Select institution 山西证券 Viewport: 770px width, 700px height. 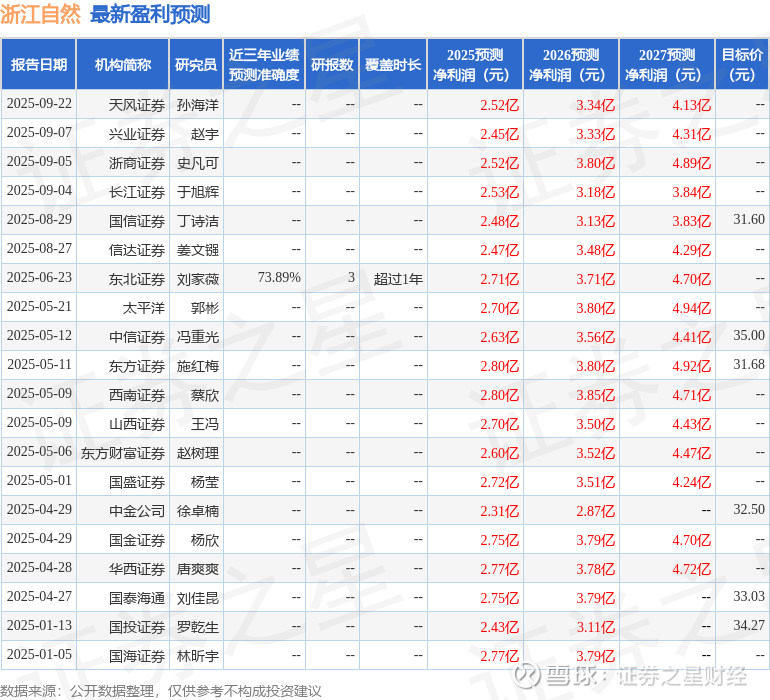(x=137, y=424)
